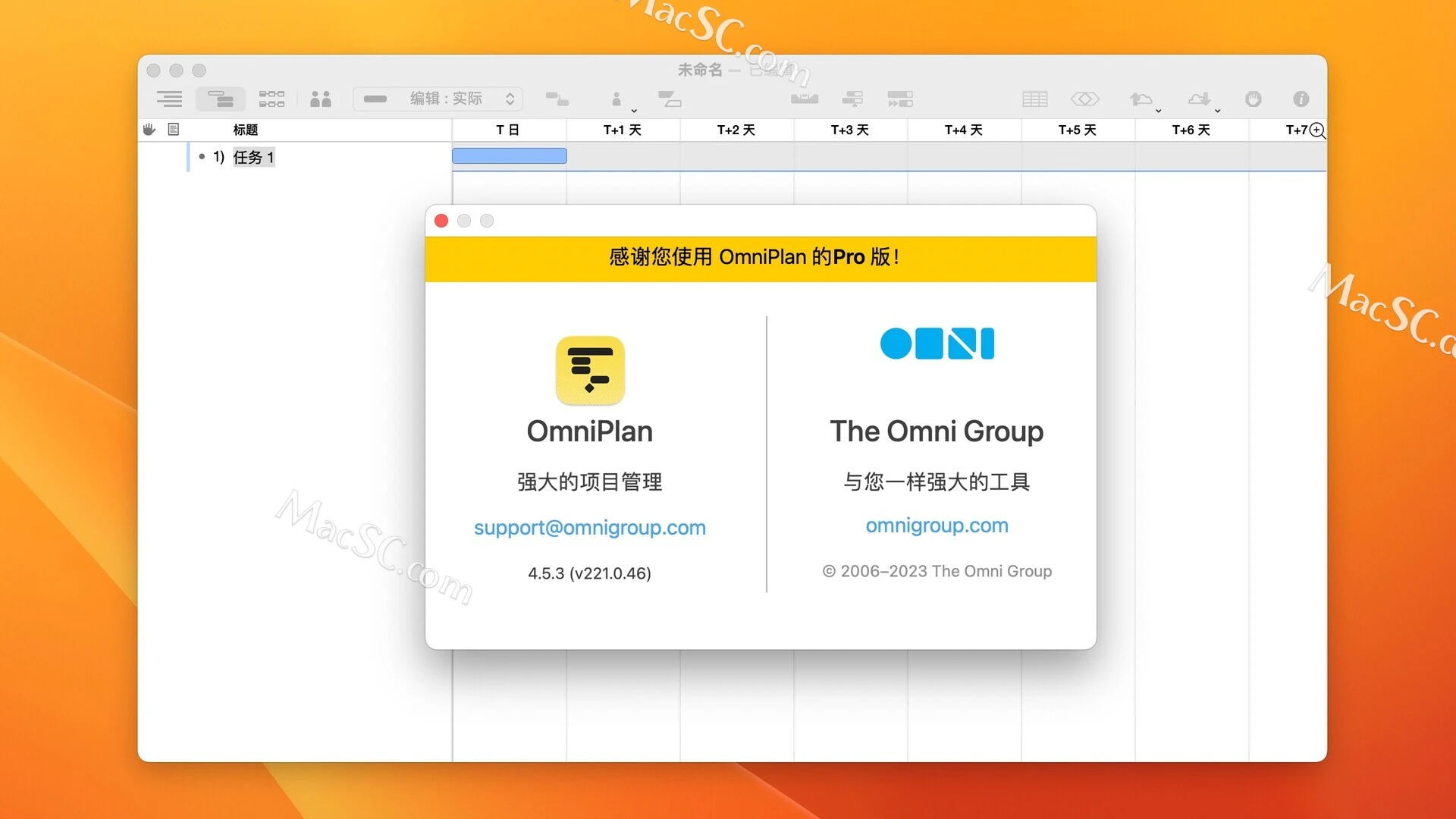The width and height of the screenshot is (1456, 819).
Task: Click the OmniPlan yellow app icon
Action: tap(590, 370)
